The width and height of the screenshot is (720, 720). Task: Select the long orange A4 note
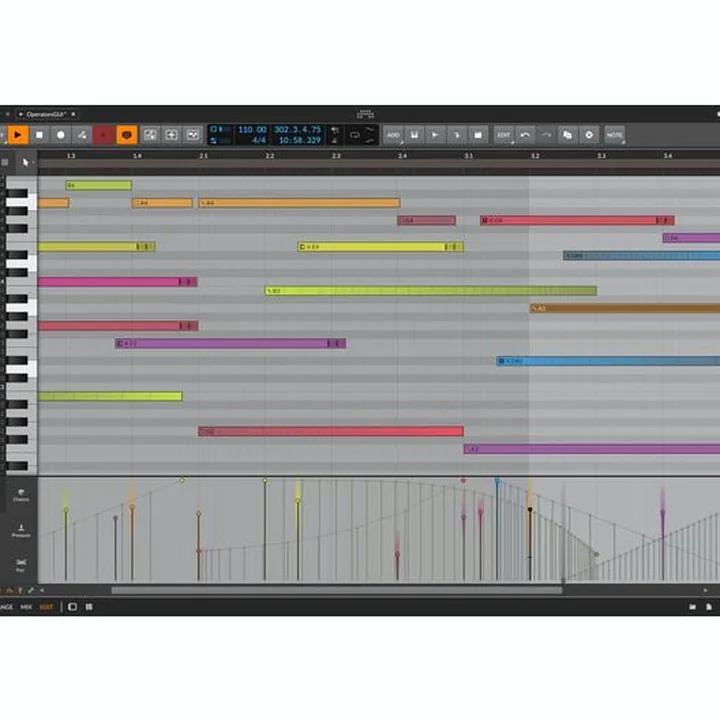pyautogui.click(x=299, y=202)
